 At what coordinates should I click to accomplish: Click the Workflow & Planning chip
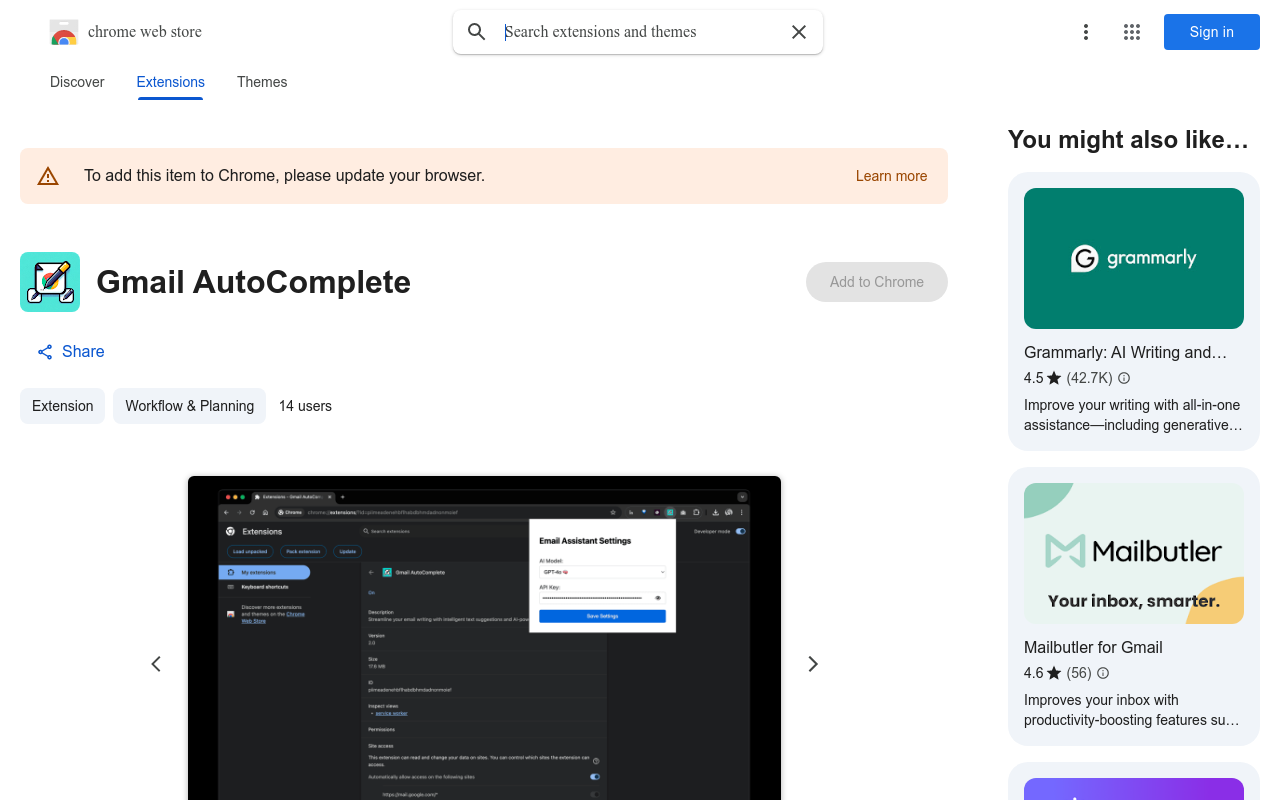click(x=189, y=406)
